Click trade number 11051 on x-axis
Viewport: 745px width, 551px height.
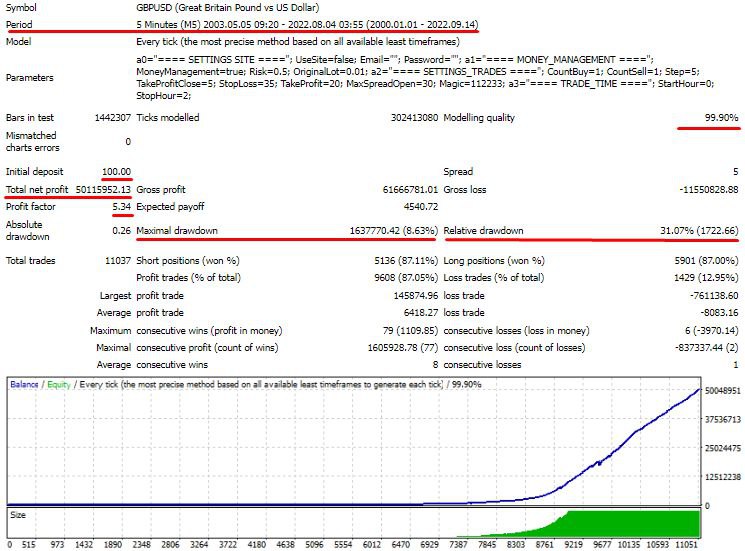686,544
